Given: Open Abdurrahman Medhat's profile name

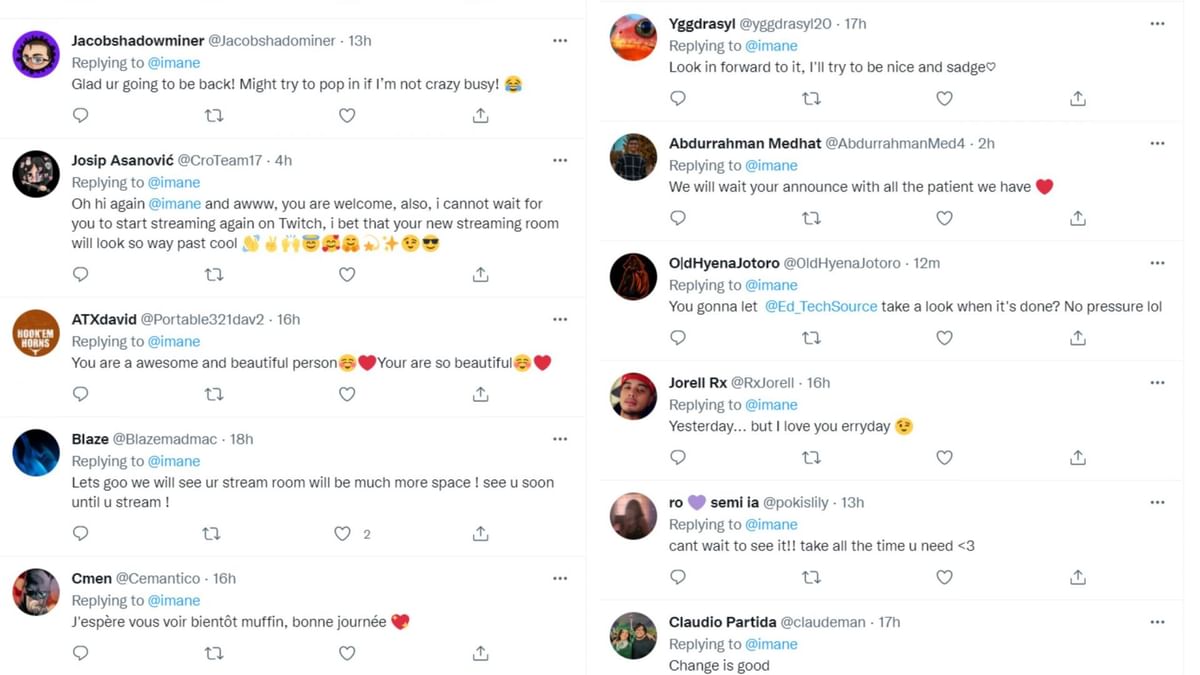Looking at the screenshot, I should click(744, 144).
